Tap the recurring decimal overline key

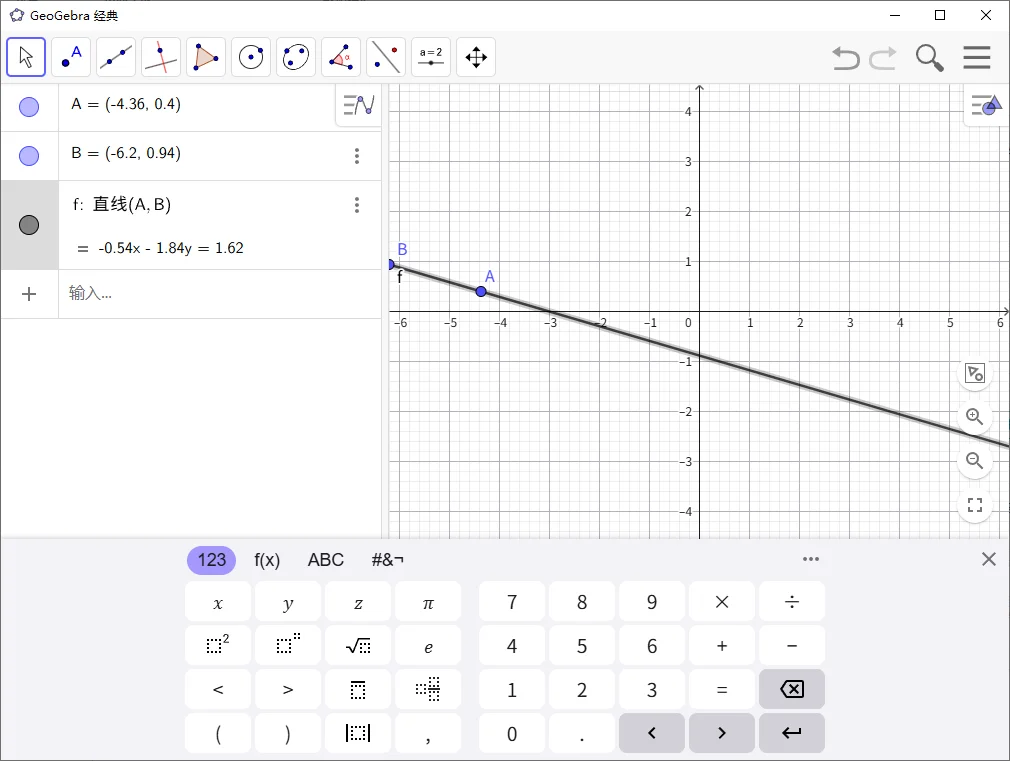coord(358,689)
